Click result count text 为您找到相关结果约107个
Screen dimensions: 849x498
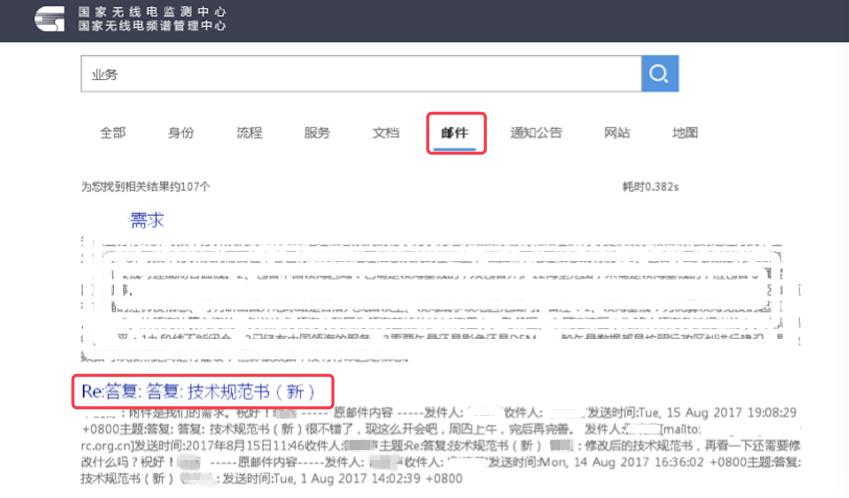pos(145,187)
